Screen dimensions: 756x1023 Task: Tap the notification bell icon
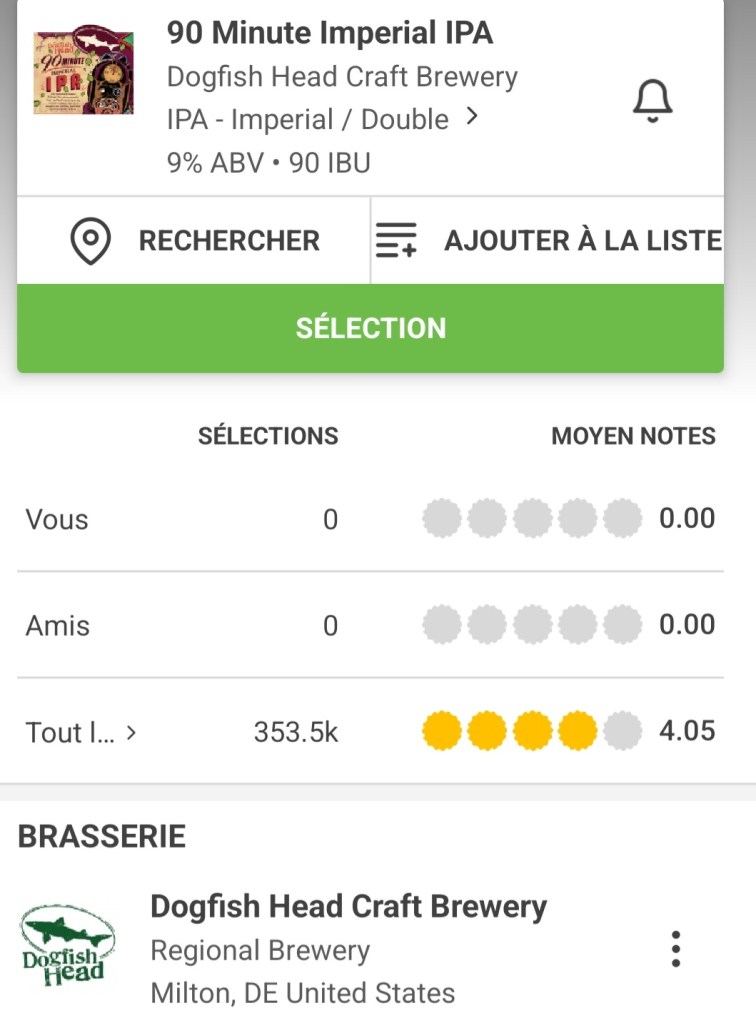(x=652, y=101)
